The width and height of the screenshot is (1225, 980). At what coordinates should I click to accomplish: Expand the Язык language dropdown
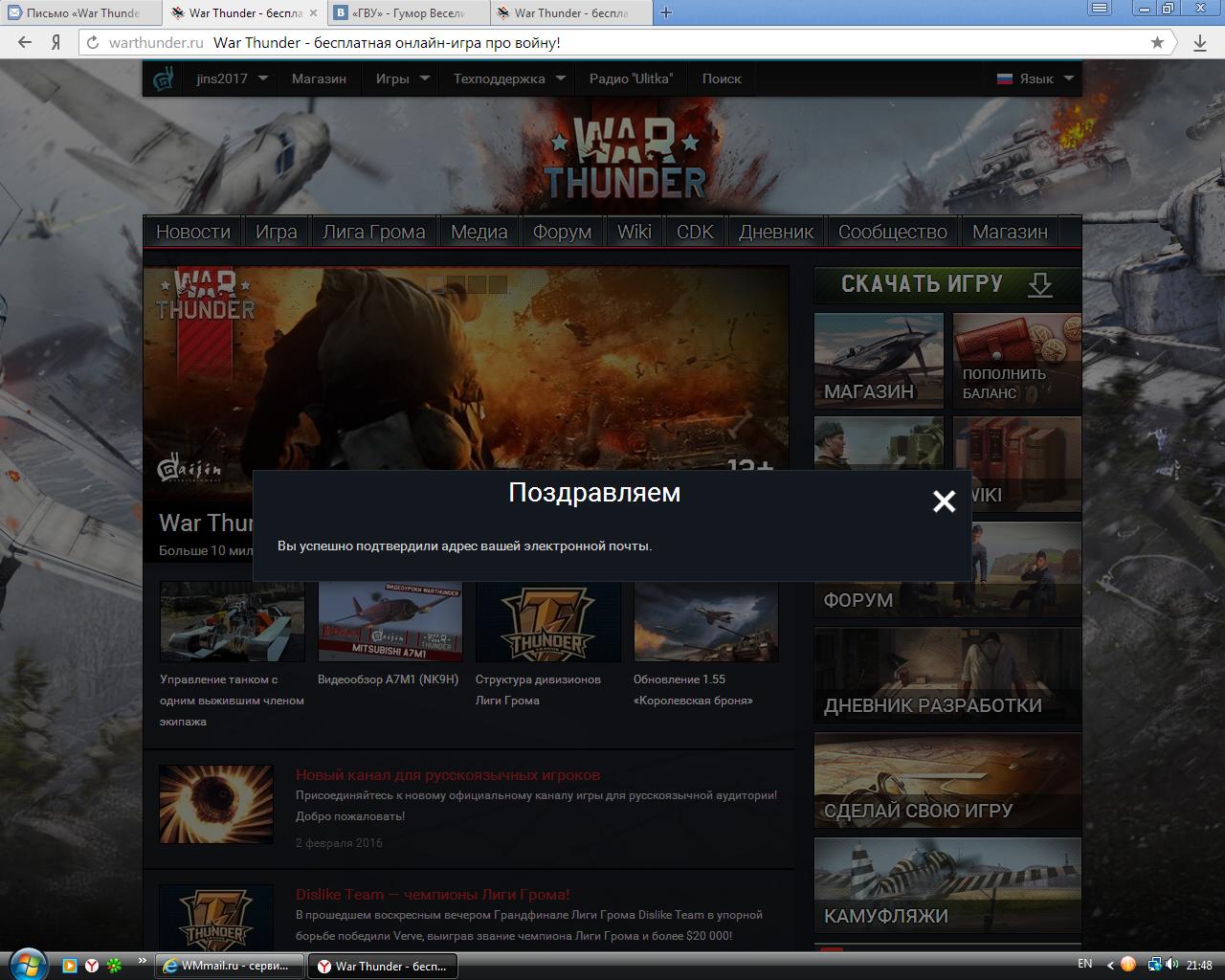click(x=1036, y=78)
